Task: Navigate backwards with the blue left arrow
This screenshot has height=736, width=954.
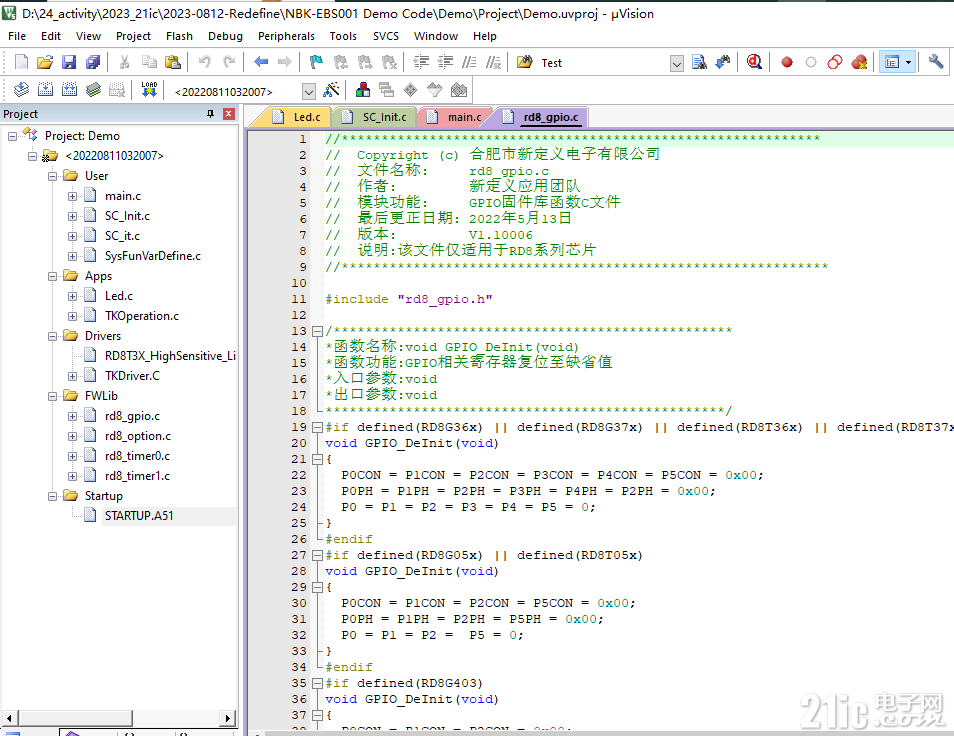Action: click(261, 62)
